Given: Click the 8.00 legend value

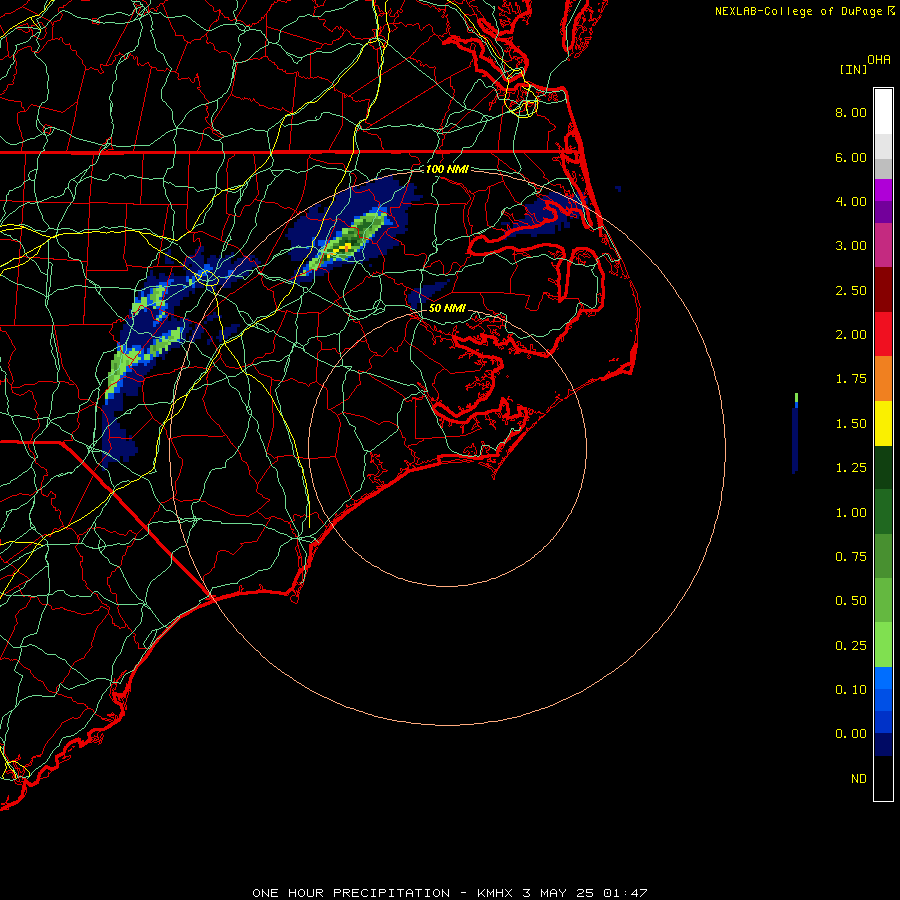Looking at the screenshot, I should [851, 112].
